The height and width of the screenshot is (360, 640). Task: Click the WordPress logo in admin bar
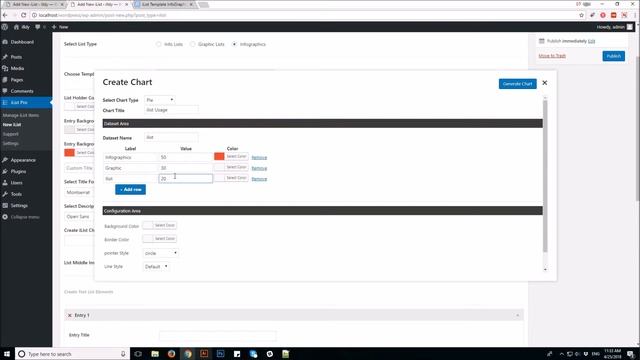pos(4,27)
